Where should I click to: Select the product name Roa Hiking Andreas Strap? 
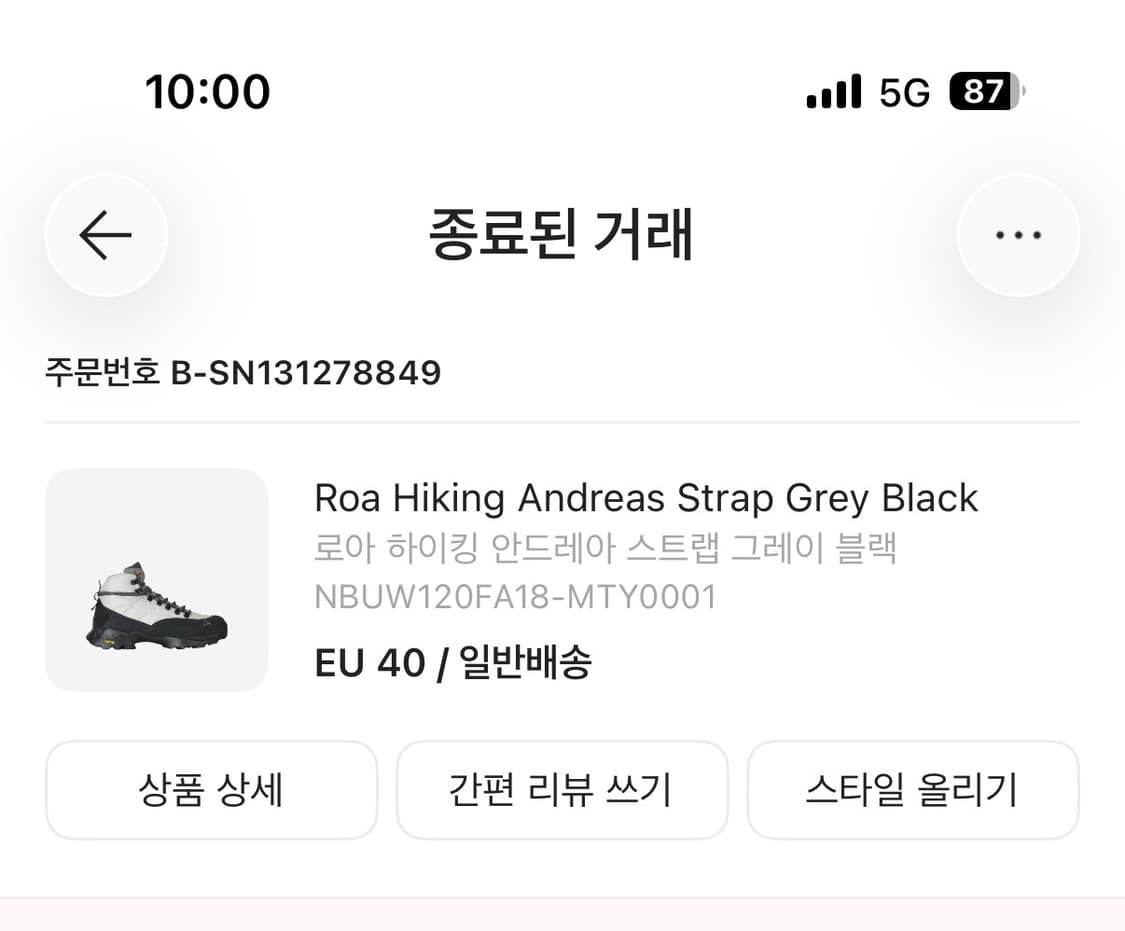point(646,497)
